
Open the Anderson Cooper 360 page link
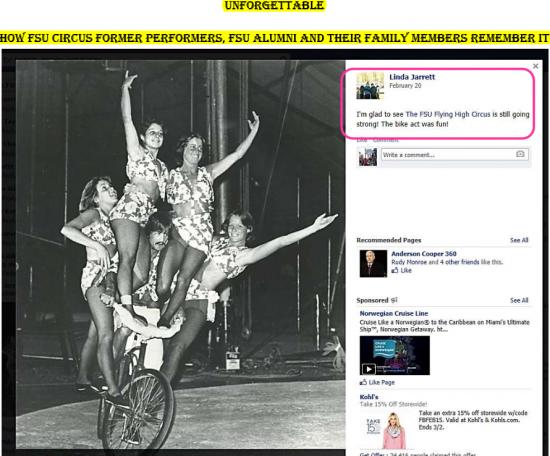pos(424,254)
